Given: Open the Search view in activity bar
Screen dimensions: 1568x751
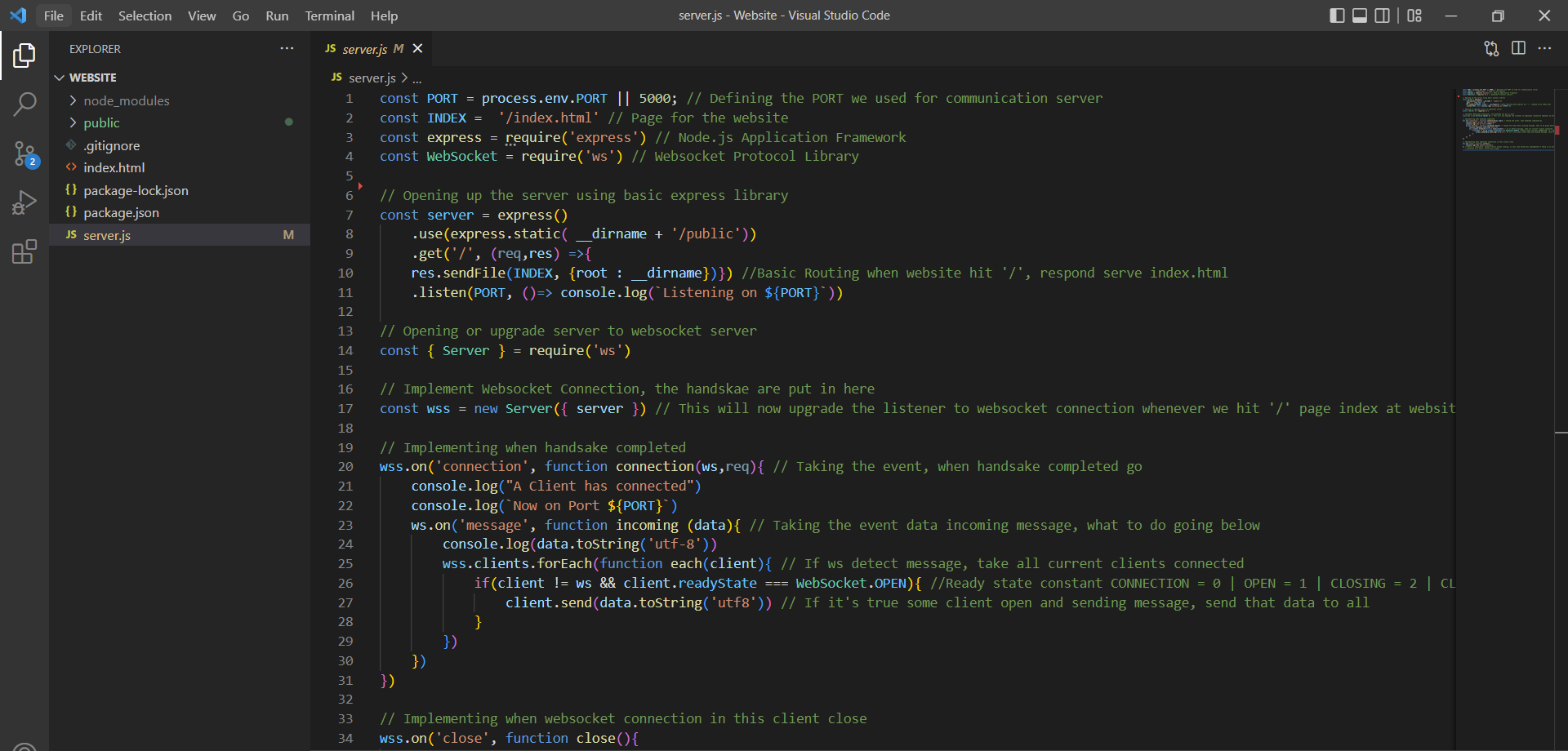Looking at the screenshot, I should (x=24, y=104).
